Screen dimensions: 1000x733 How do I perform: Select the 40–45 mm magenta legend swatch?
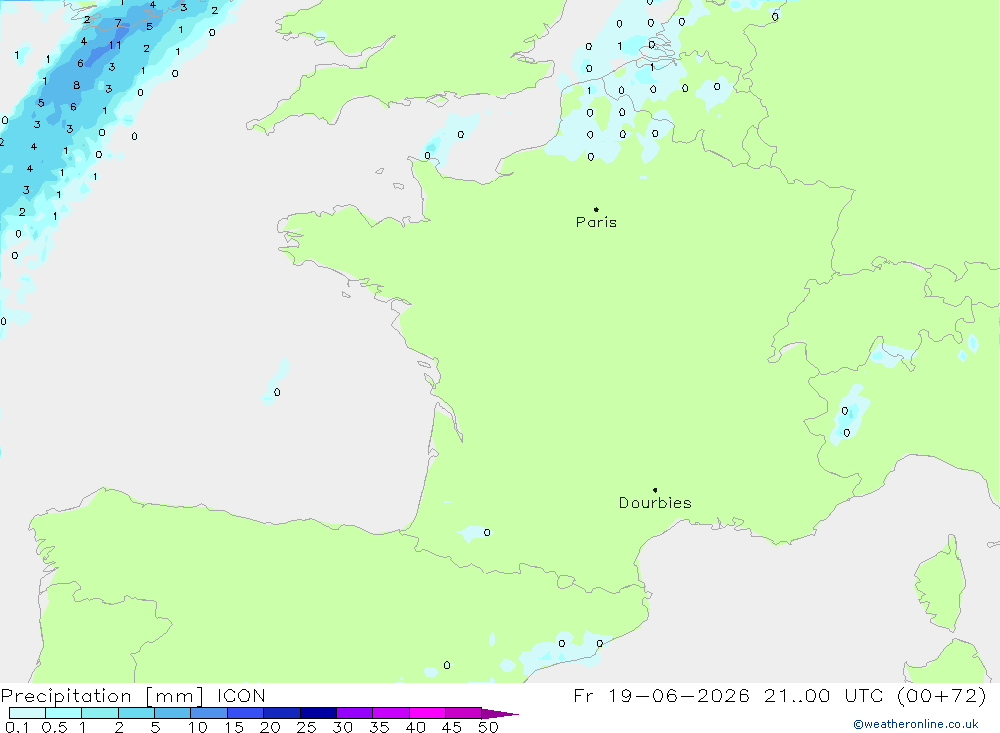coord(427,713)
